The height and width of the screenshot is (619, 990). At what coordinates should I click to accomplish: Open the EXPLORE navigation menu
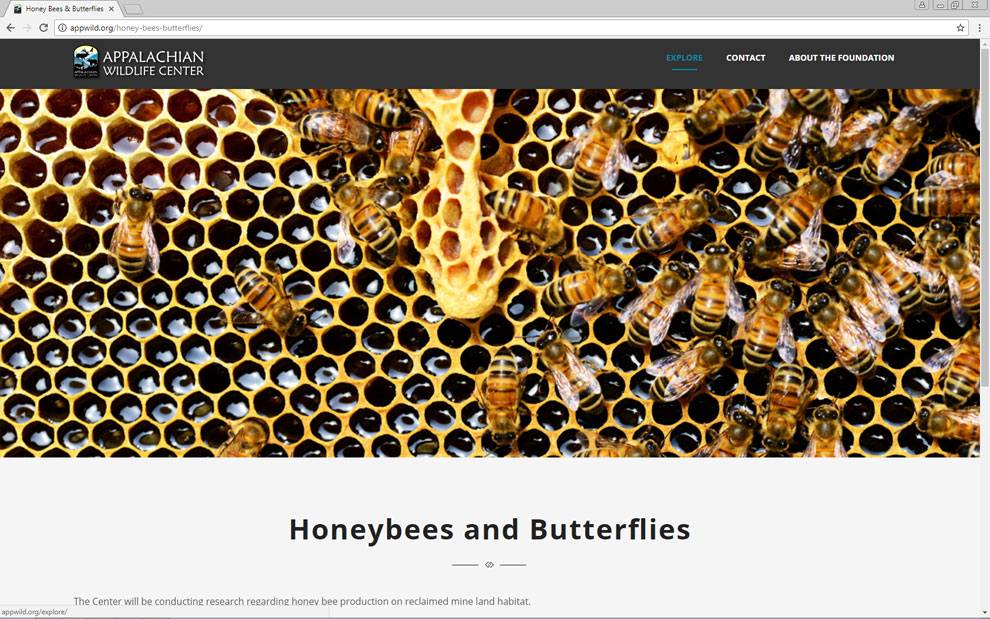684,58
